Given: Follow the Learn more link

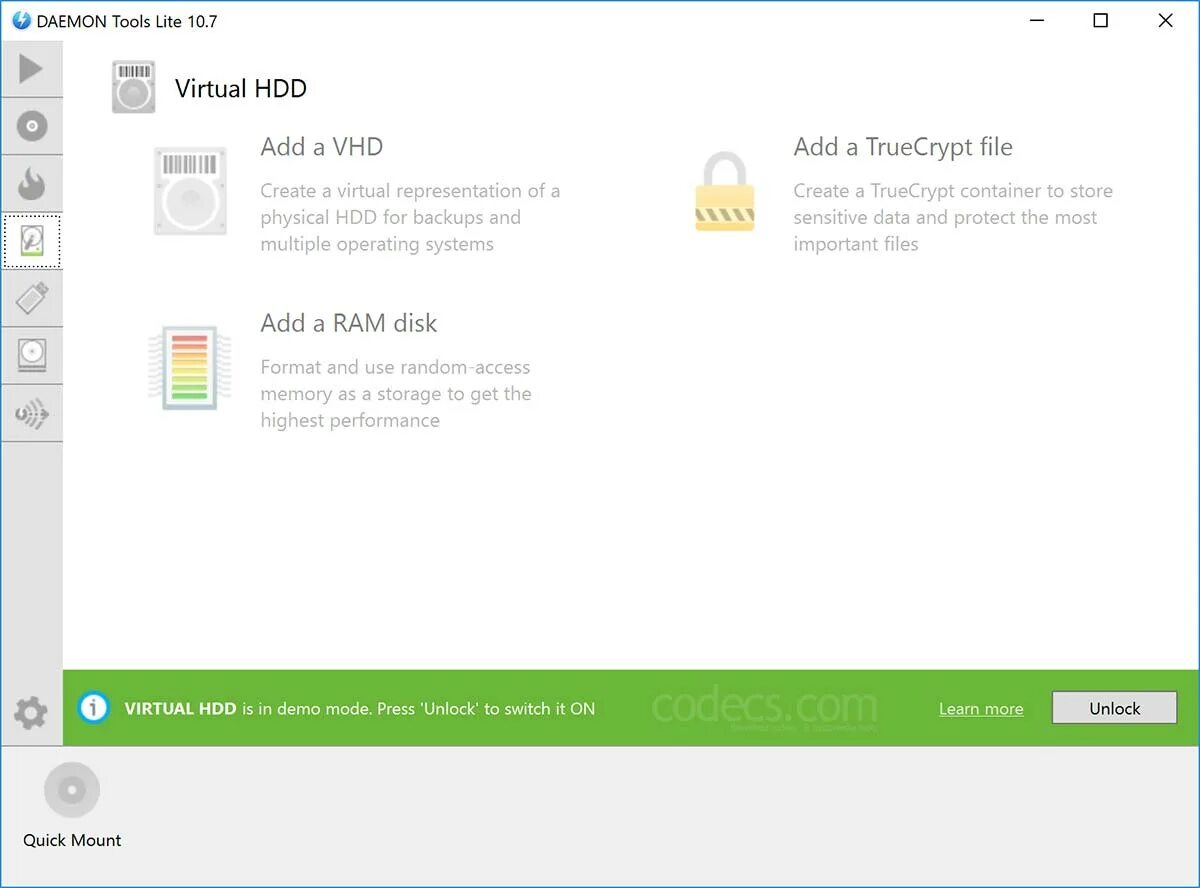Looking at the screenshot, I should pos(981,709).
